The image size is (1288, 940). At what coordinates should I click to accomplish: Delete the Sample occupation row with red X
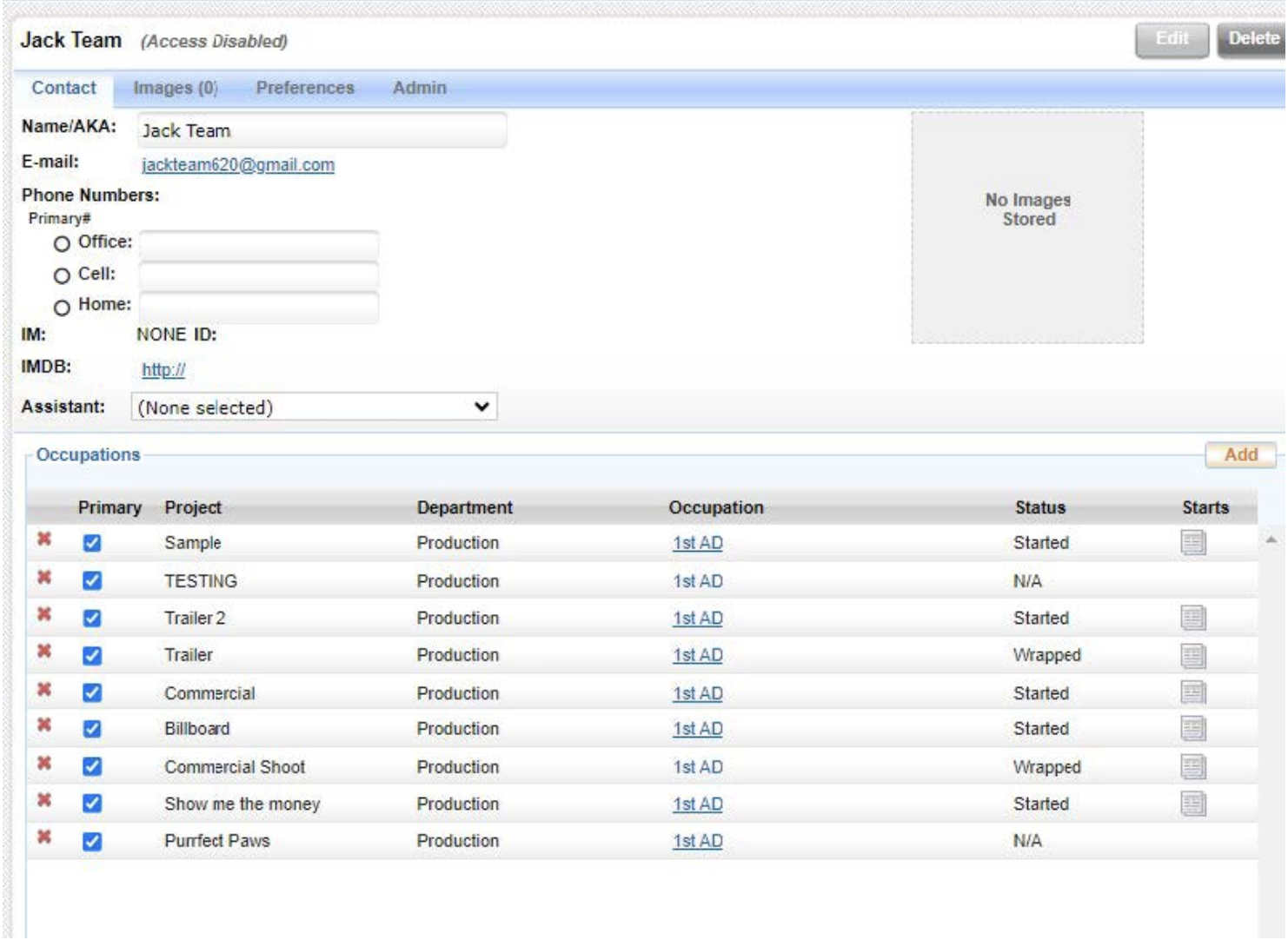[x=44, y=540]
